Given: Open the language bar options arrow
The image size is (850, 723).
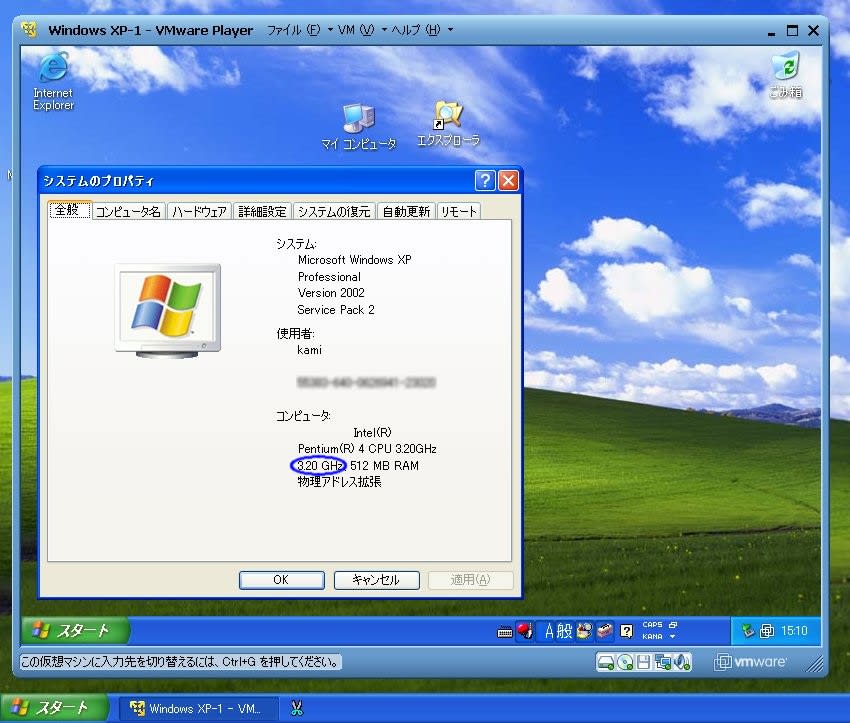Looking at the screenshot, I should point(672,637).
